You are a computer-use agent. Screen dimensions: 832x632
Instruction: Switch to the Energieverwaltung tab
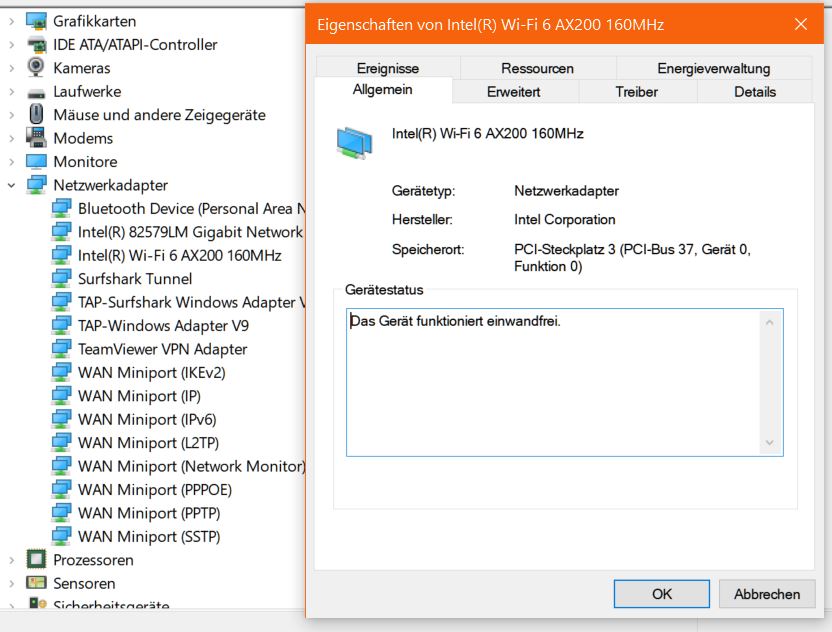click(x=714, y=68)
